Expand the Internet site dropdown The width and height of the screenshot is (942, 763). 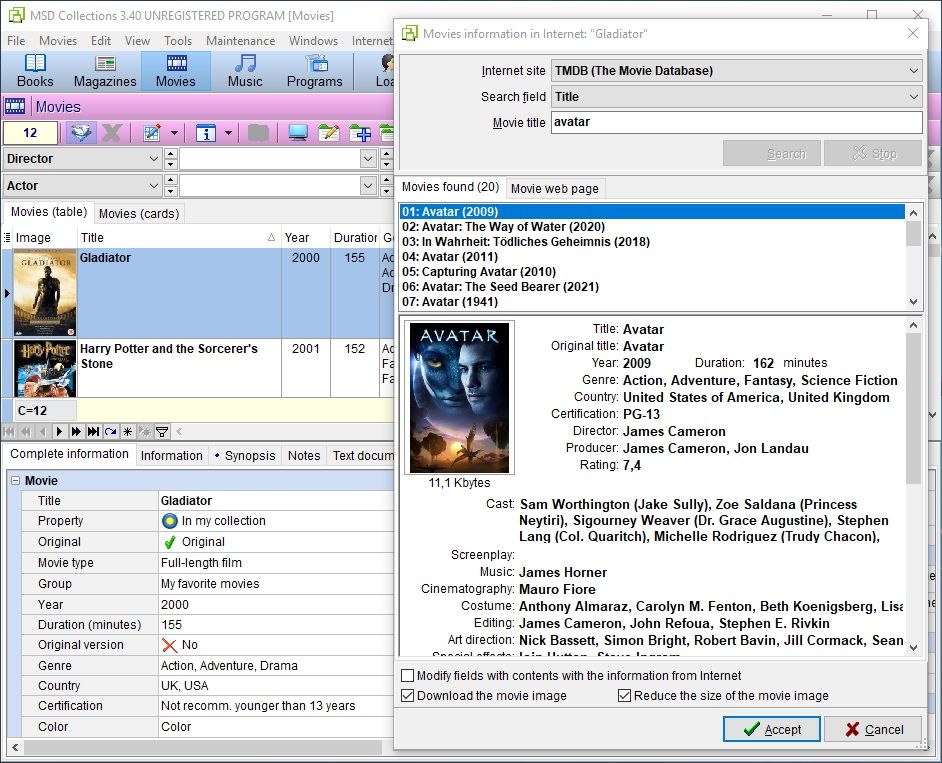point(913,71)
